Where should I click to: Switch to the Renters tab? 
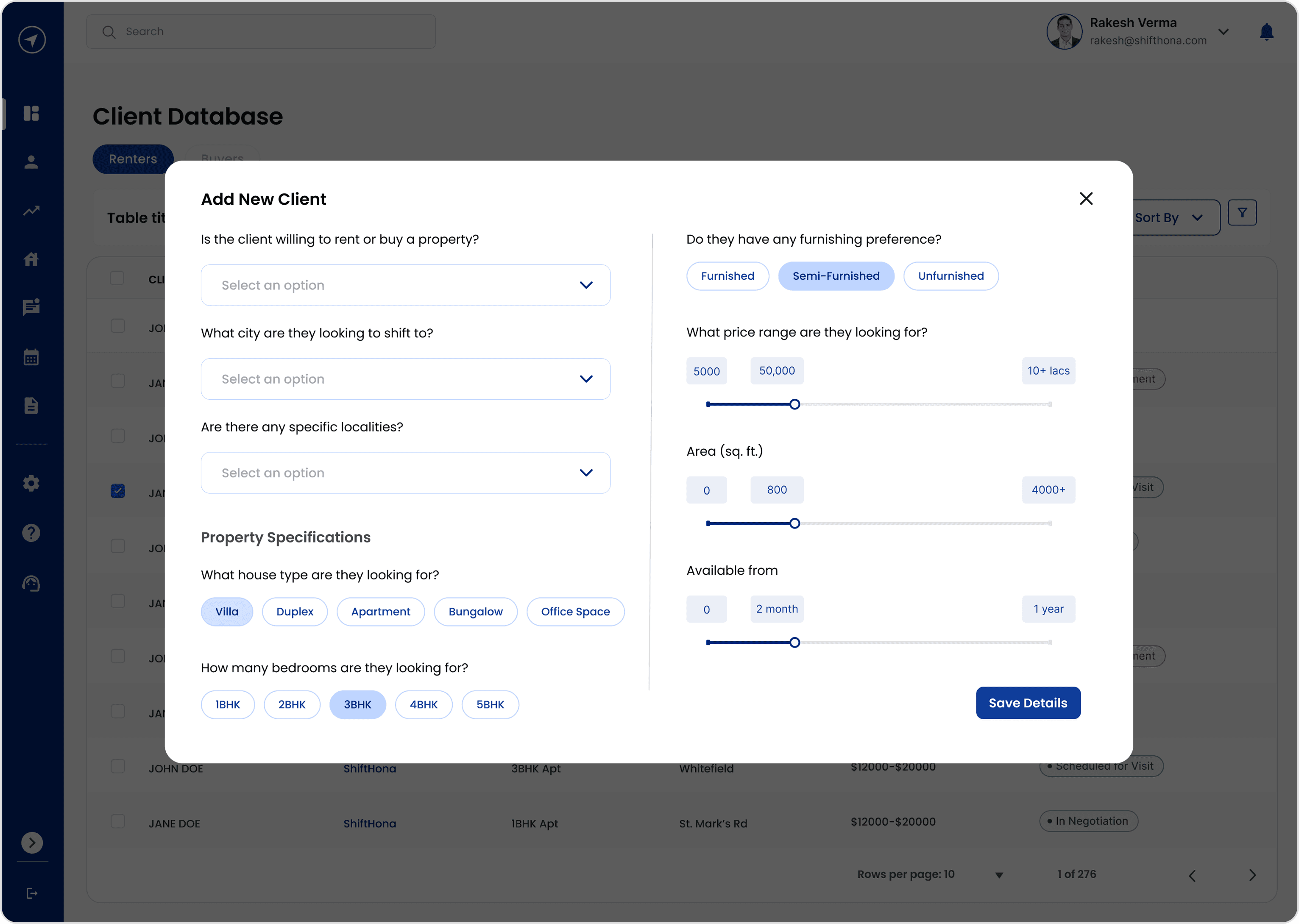coord(133,159)
